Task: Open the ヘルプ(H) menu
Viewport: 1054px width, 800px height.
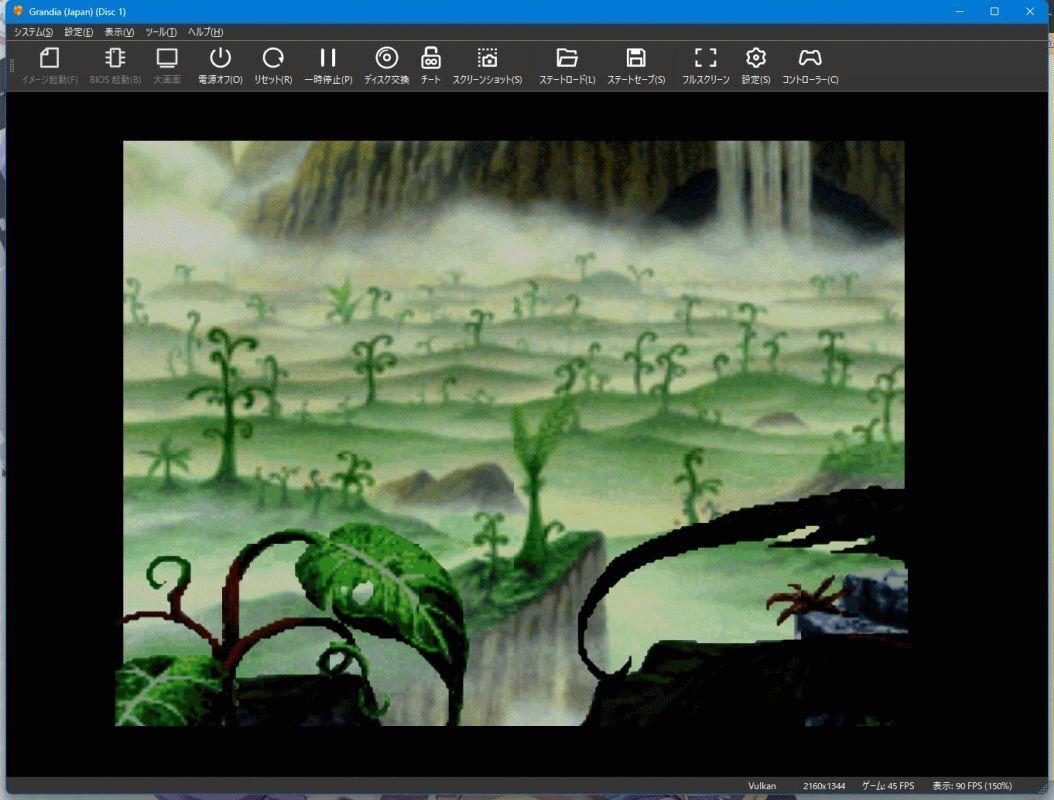Action: [x=205, y=32]
